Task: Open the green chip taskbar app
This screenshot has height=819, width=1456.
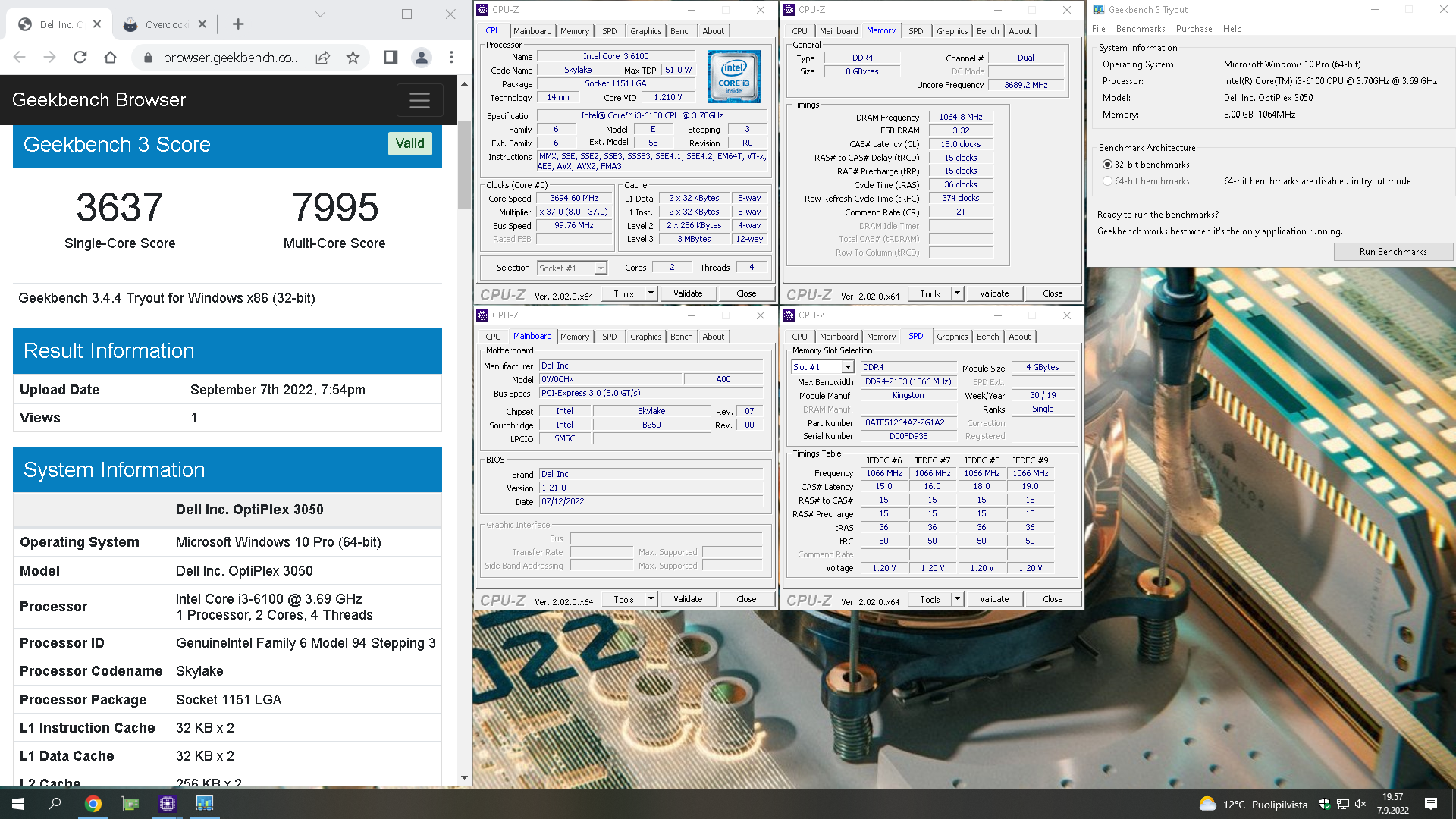Action: 130,804
